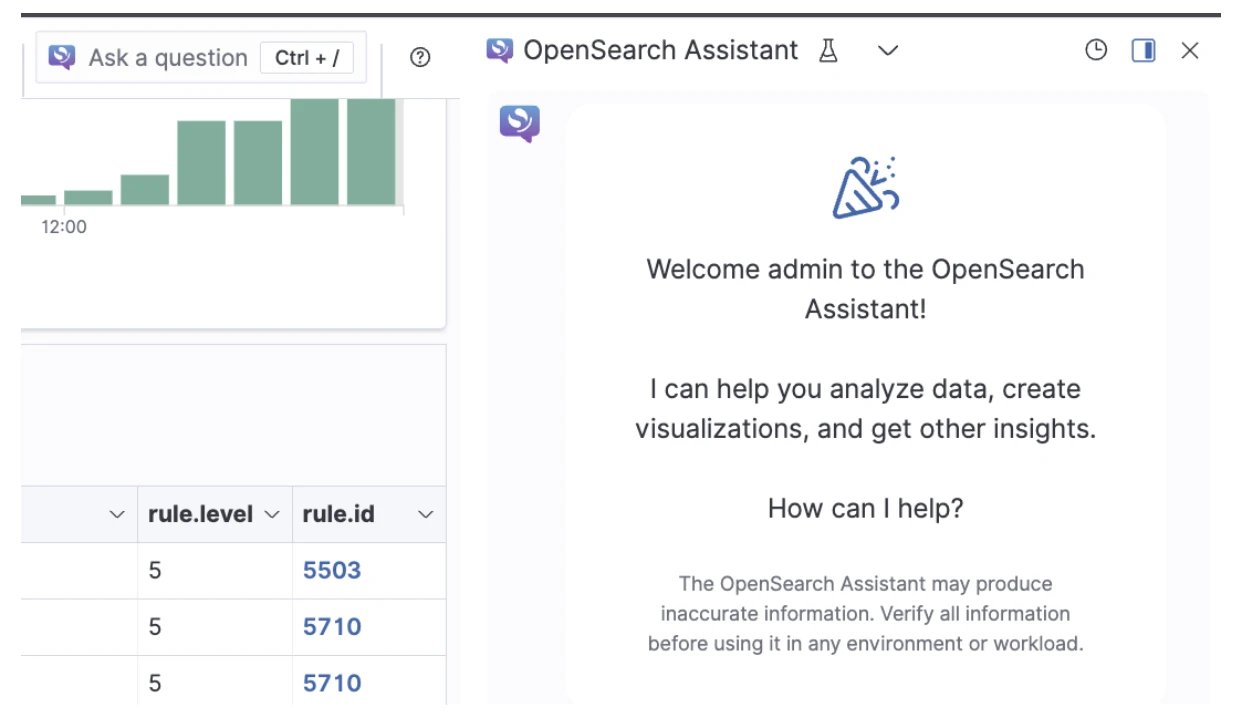Open the chevron of the unlabeled column before rule.level
This screenshot has width=1236, height=722.
tap(117, 515)
